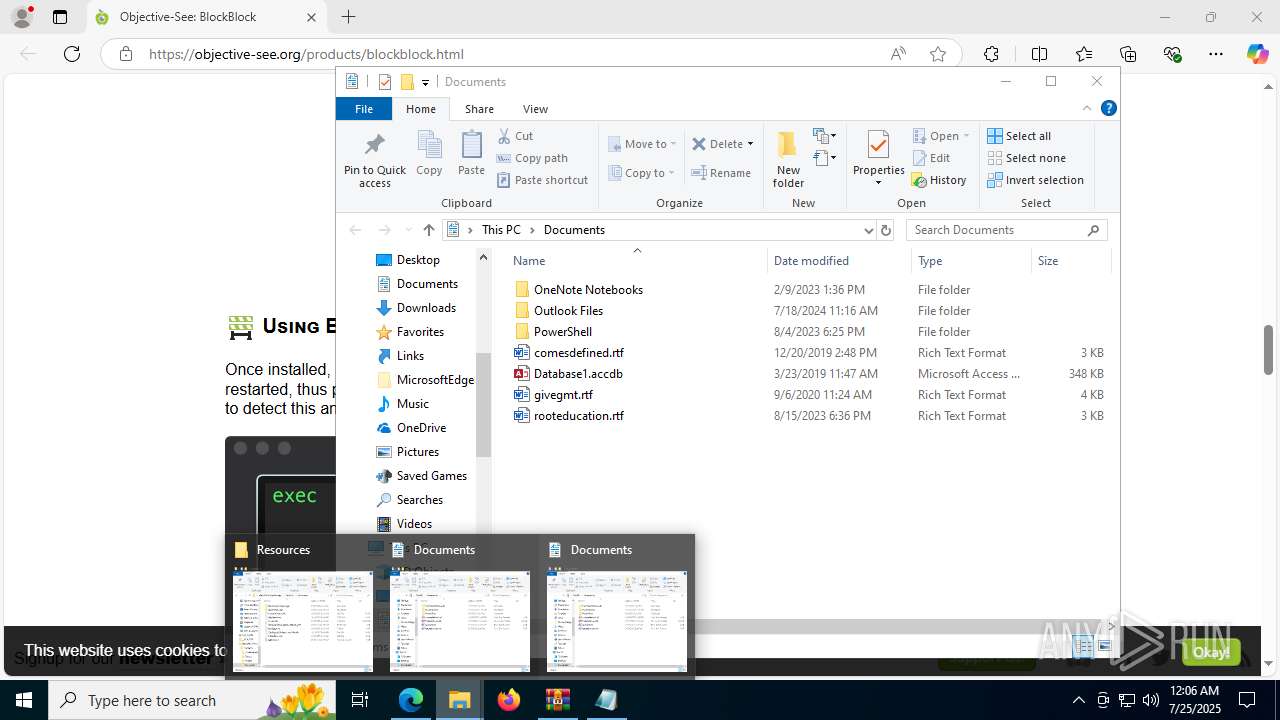This screenshot has width=1280, height=720.
Task: Select the Home ribbon tab
Action: point(420,109)
